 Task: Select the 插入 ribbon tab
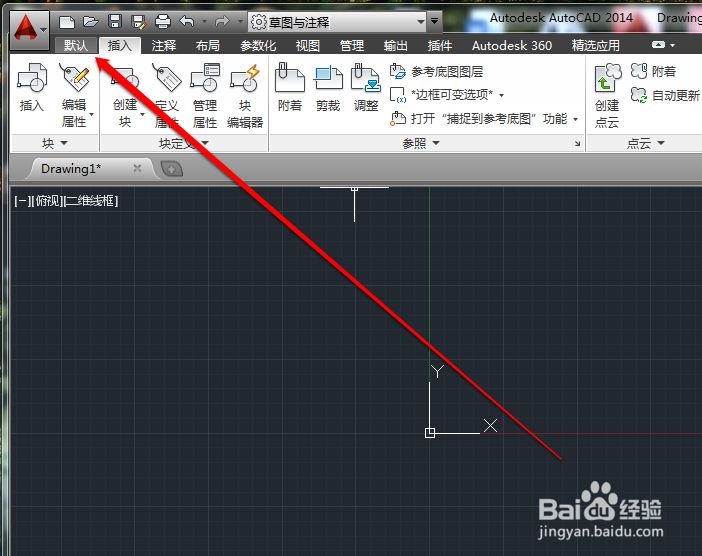pos(120,45)
